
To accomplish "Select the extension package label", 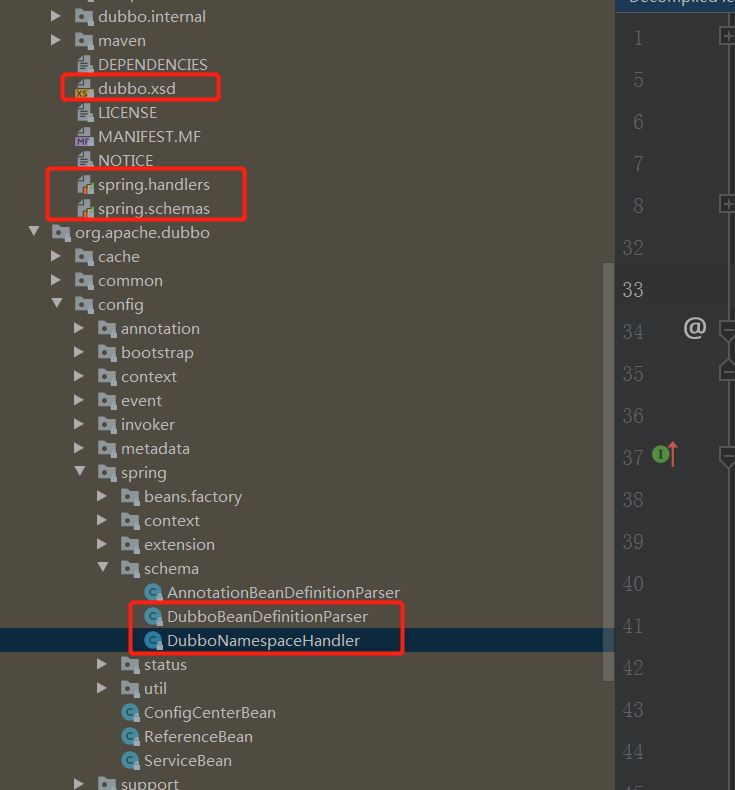I will [179, 545].
